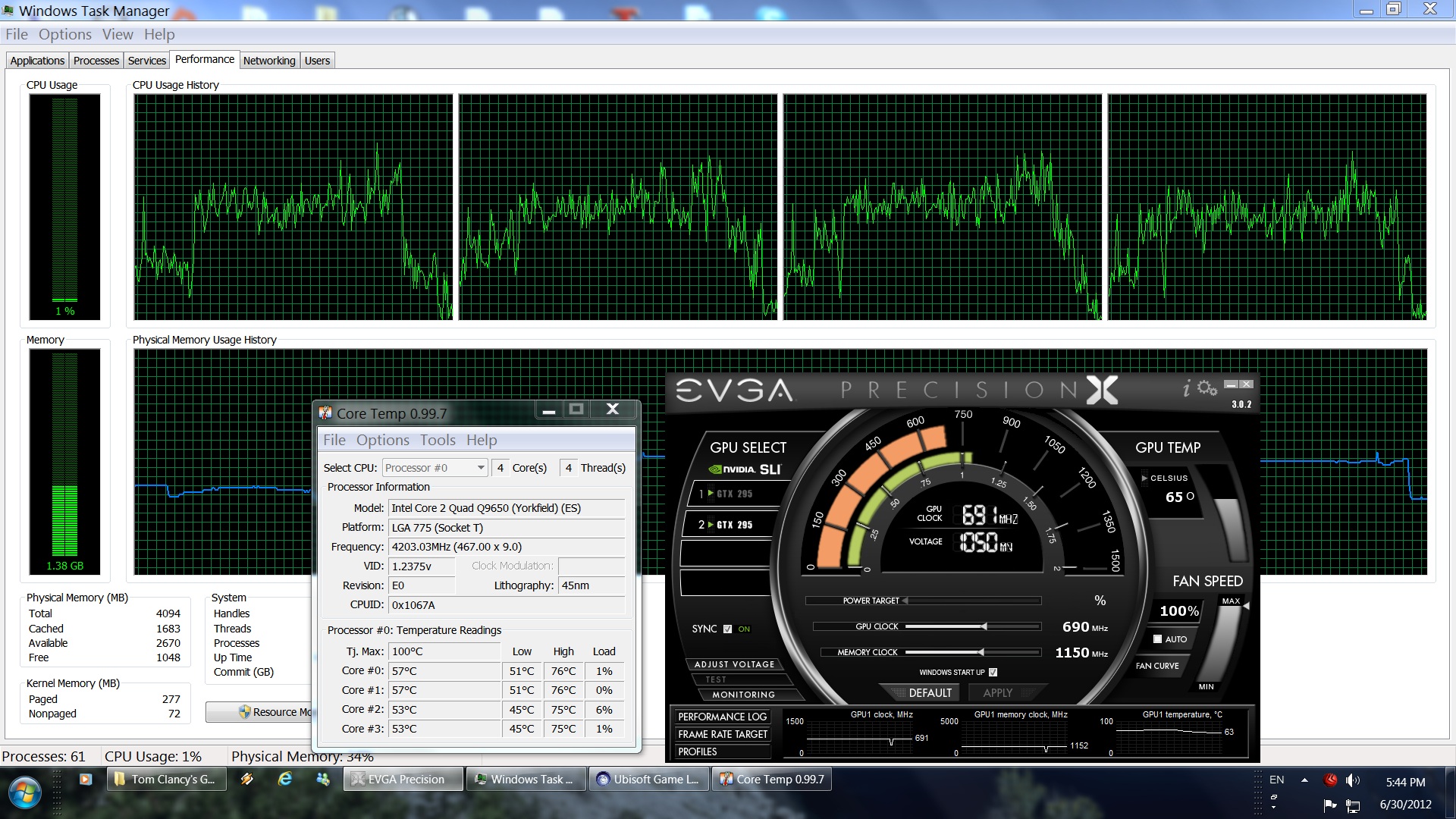Enable the fan AUTO checkbox
The width and height of the screenshot is (1456, 819).
[x=1157, y=639]
